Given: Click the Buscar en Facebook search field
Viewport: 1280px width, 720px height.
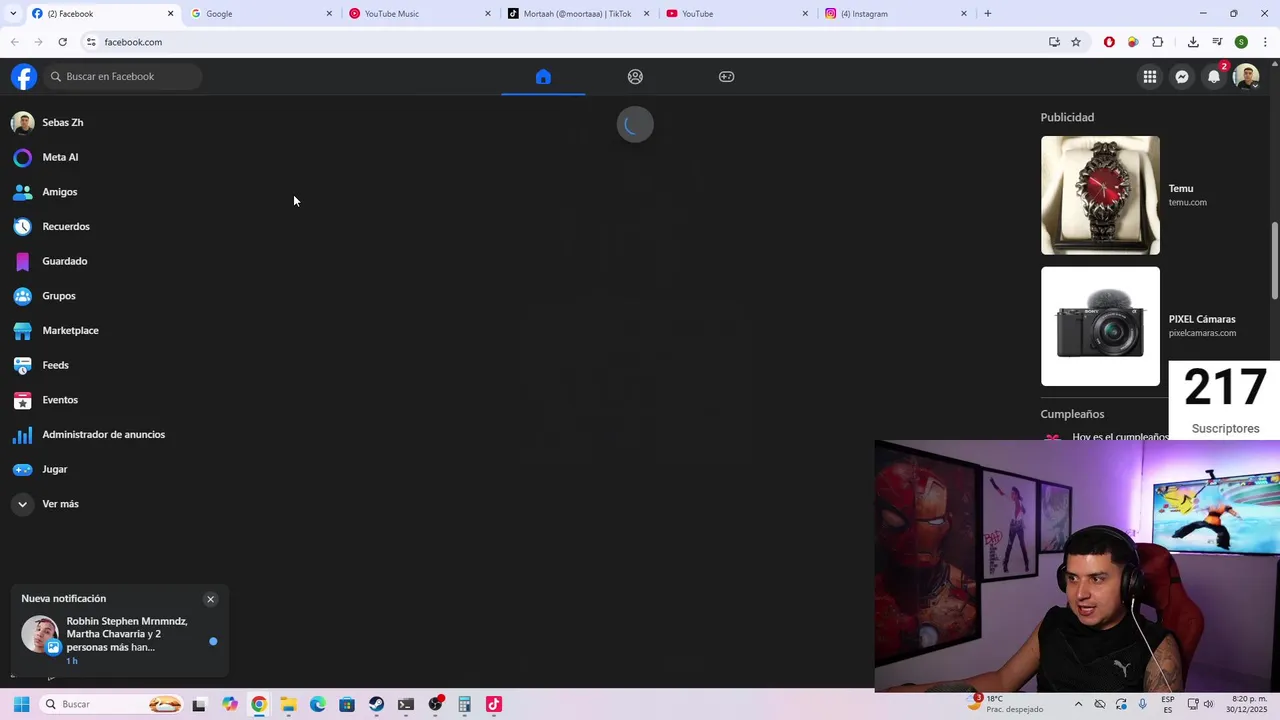Looking at the screenshot, I should pyautogui.click(x=122, y=77).
